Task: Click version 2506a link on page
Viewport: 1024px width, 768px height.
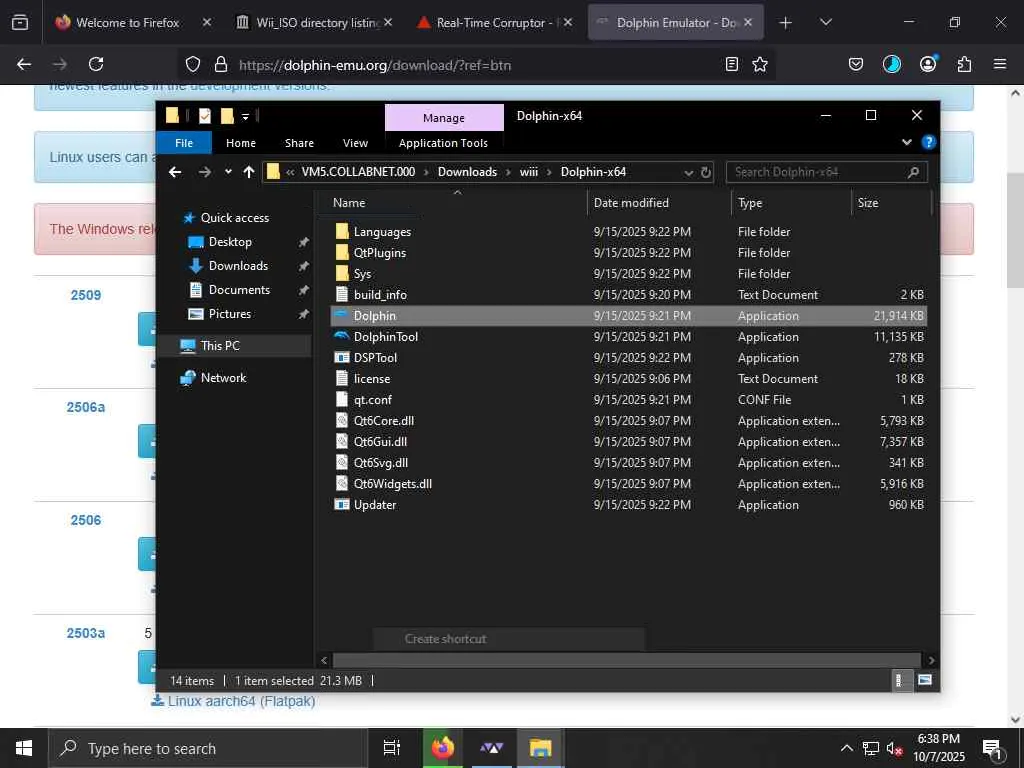Action: [86, 408]
